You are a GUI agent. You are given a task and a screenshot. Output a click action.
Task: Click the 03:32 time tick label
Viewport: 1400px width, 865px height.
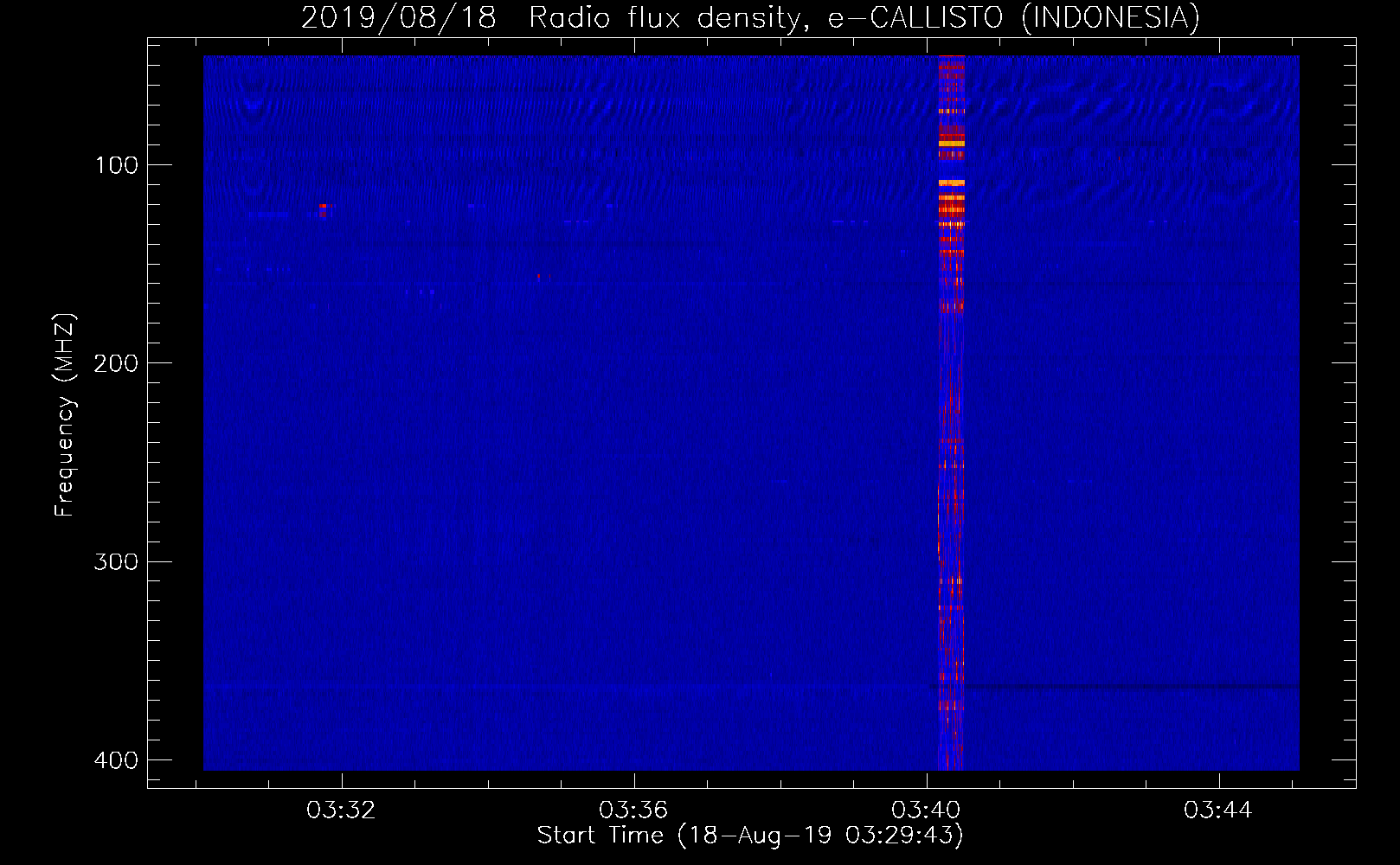[x=342, y=810]
